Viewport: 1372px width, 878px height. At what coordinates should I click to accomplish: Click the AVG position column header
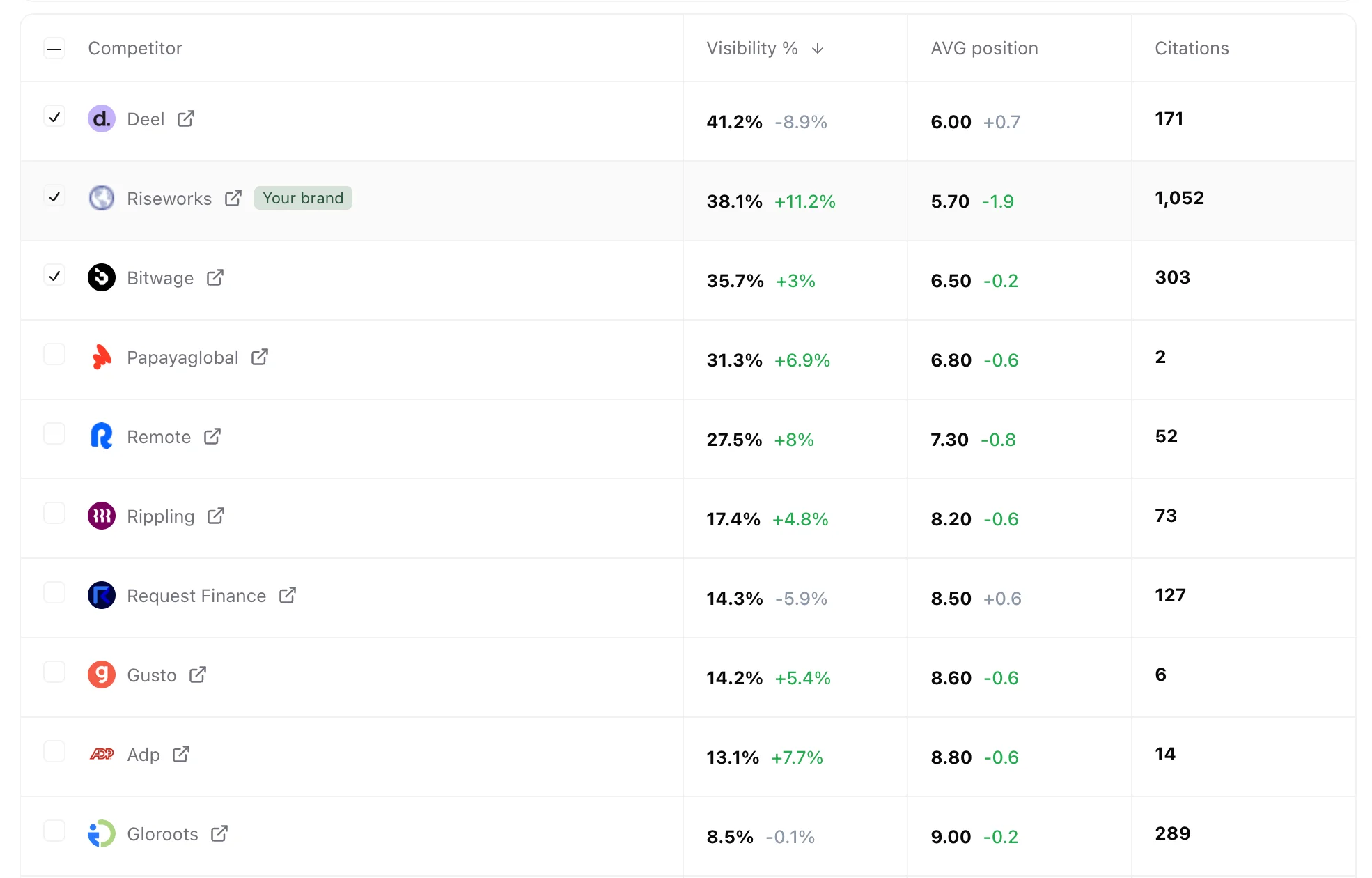coord(983,48)
